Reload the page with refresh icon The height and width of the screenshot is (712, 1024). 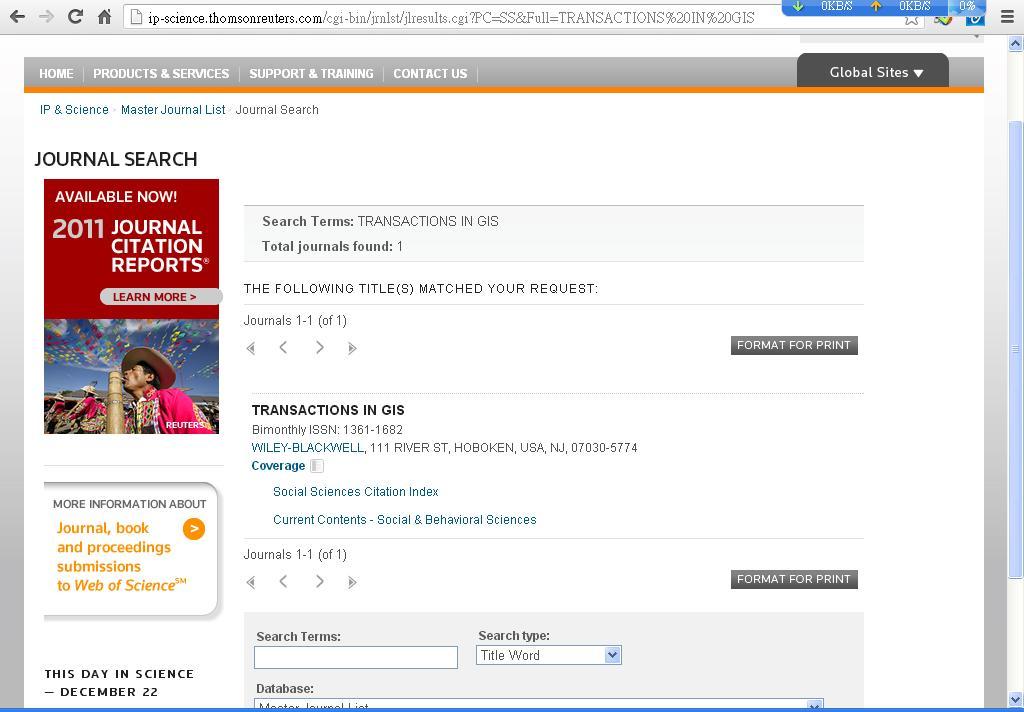(x=75, y=16)
